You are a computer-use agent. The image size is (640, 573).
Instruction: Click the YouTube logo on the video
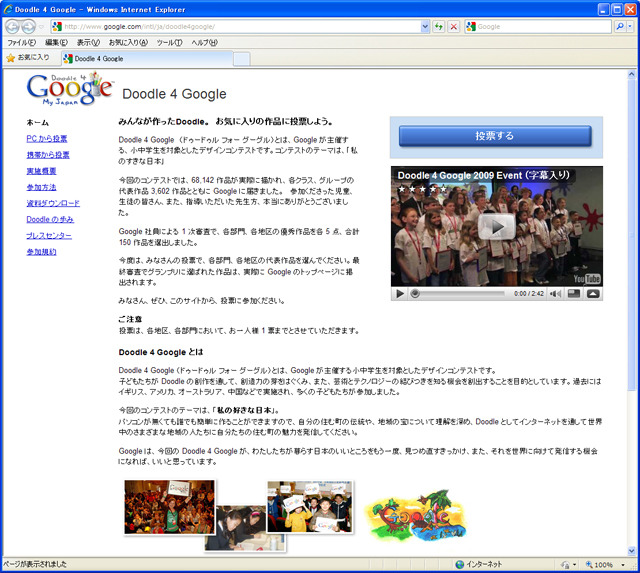[587, 279]
